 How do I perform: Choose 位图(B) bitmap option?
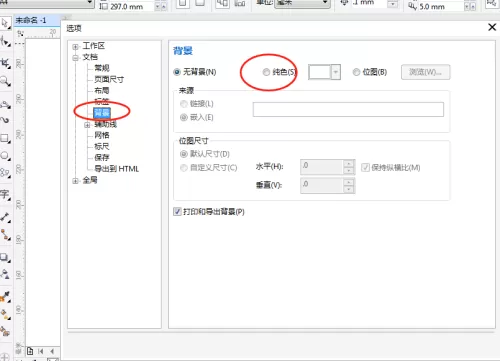(x=370, y=72)
